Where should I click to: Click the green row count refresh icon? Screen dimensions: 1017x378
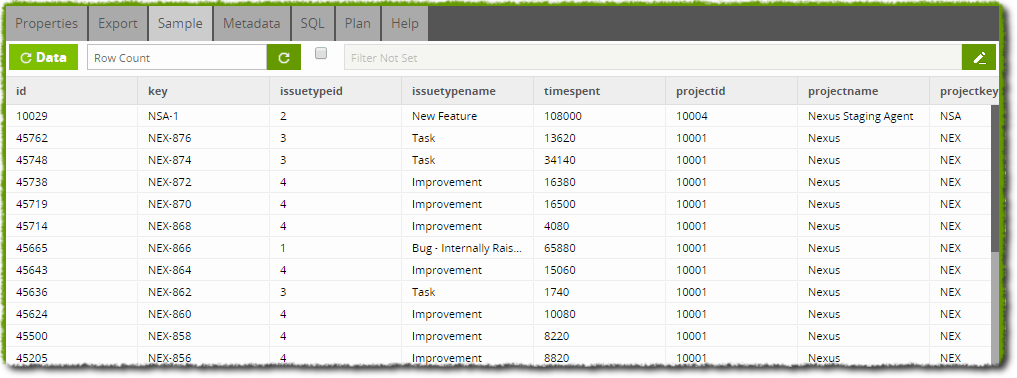284,58
